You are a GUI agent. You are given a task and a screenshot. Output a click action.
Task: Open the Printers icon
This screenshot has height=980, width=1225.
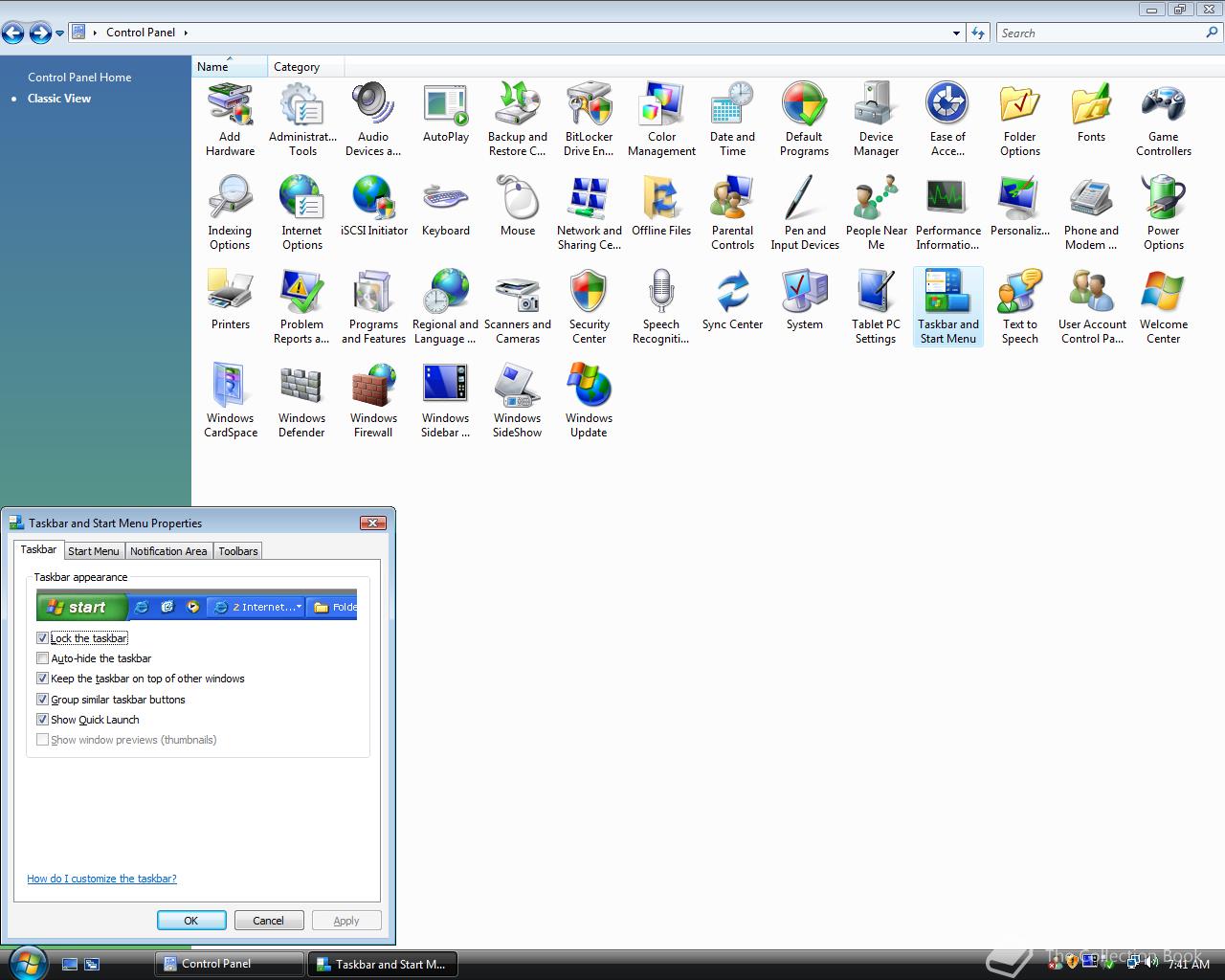click(230, 301)
